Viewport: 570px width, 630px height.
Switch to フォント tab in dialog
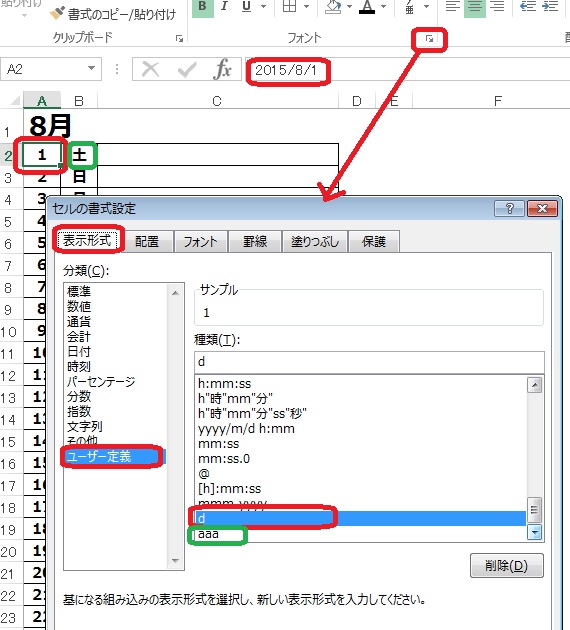coord(200,241)
